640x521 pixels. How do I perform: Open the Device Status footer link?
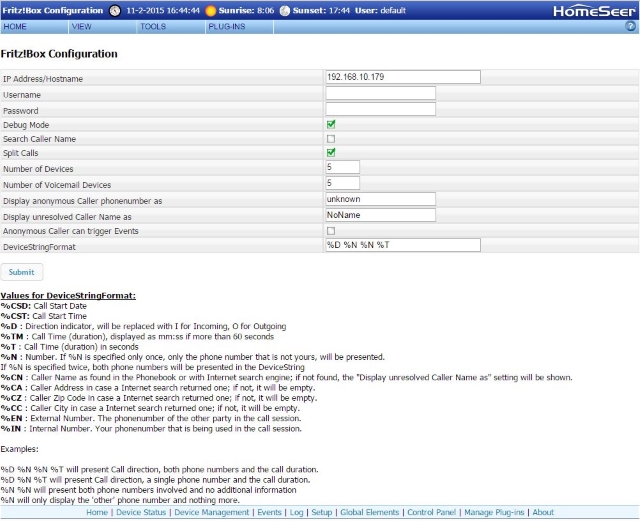click(x=141, y=512)
